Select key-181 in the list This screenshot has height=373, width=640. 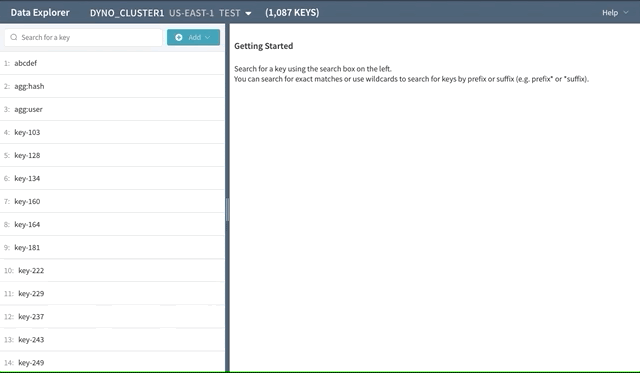(112, 247)
